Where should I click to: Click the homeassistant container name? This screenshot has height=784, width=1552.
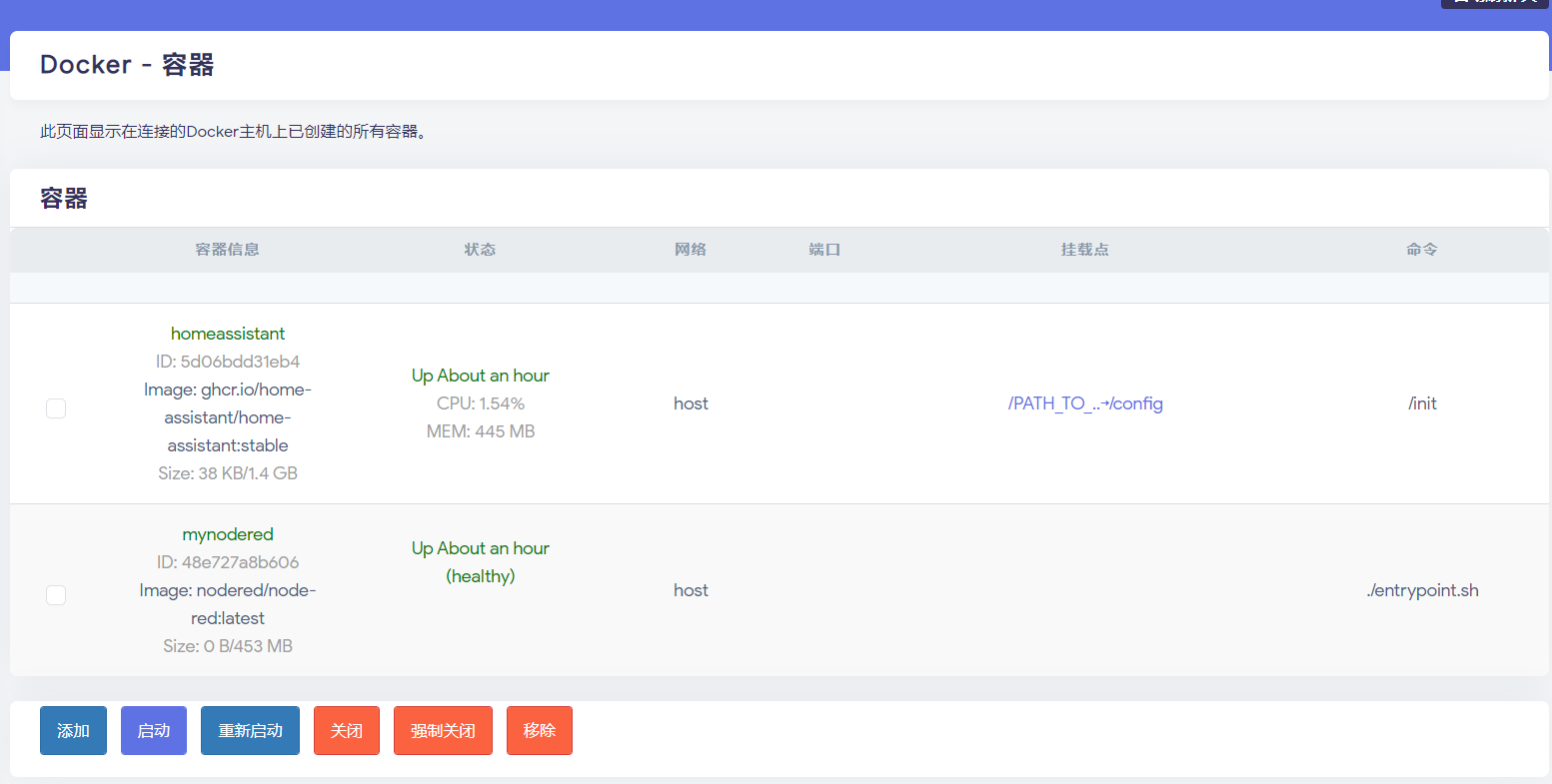[228, 333]
